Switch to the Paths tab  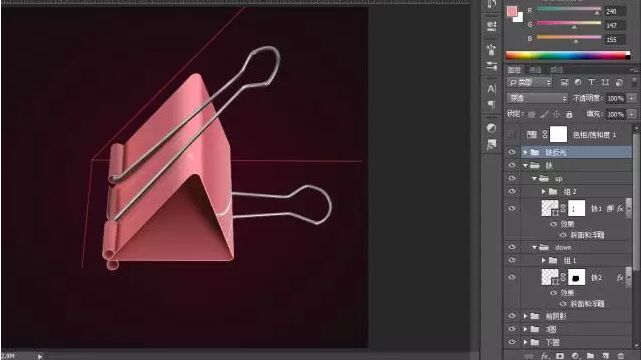pos(556,70)
